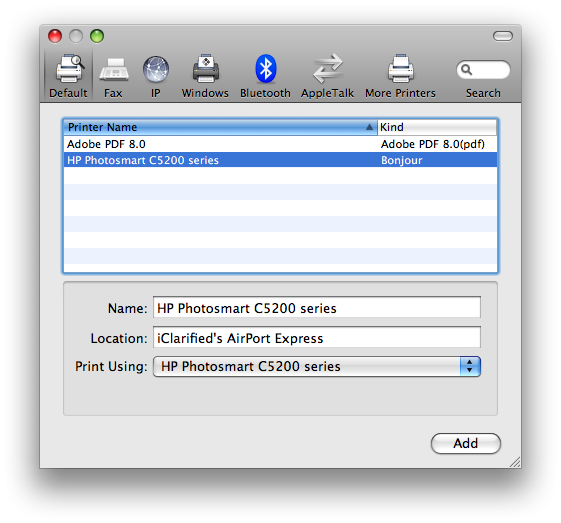
Task: Click the toolbar Search field
Action: click(483, 70)
